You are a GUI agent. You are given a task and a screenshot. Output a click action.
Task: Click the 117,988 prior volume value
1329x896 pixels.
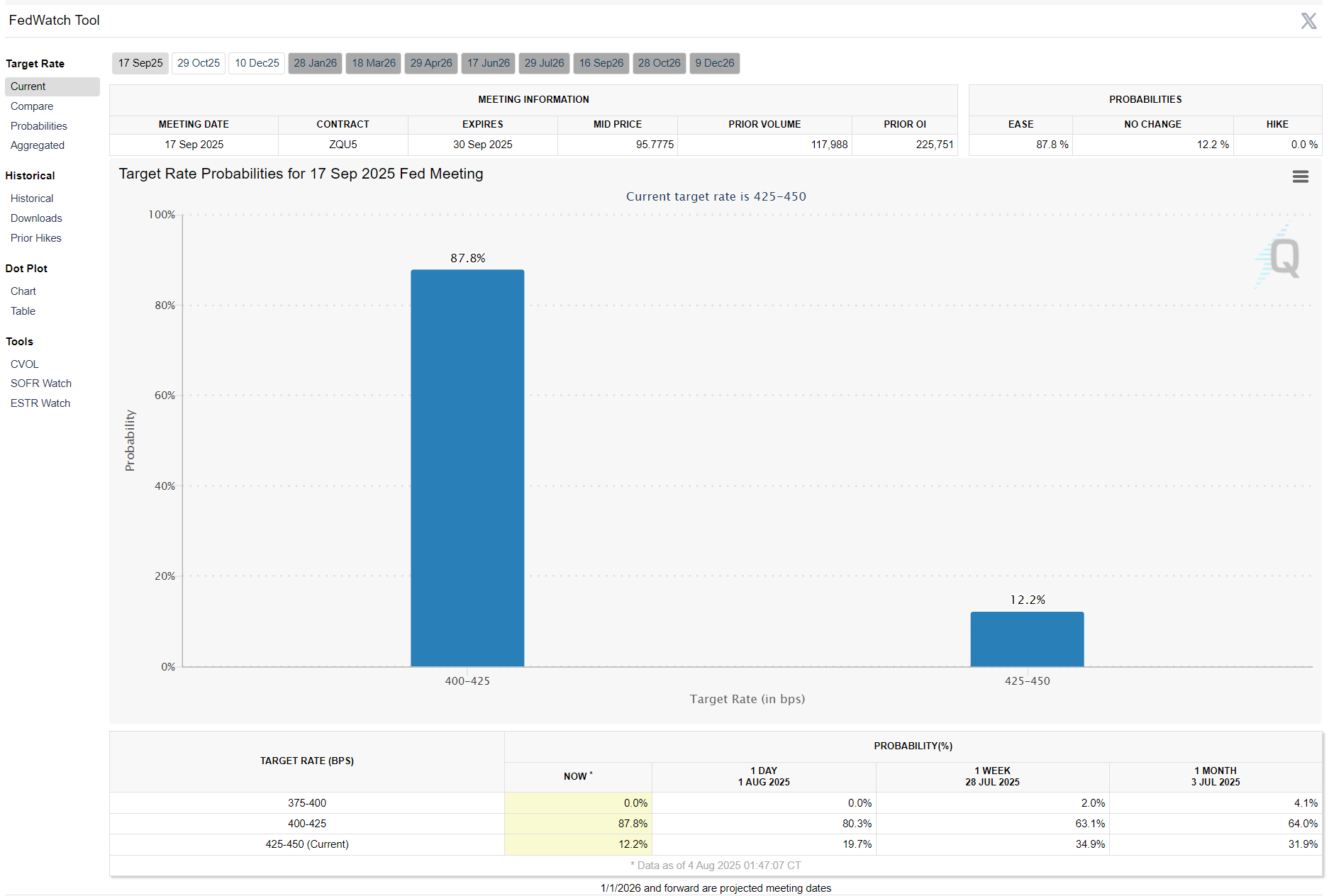pyautogui.click(x=829, y=145)
